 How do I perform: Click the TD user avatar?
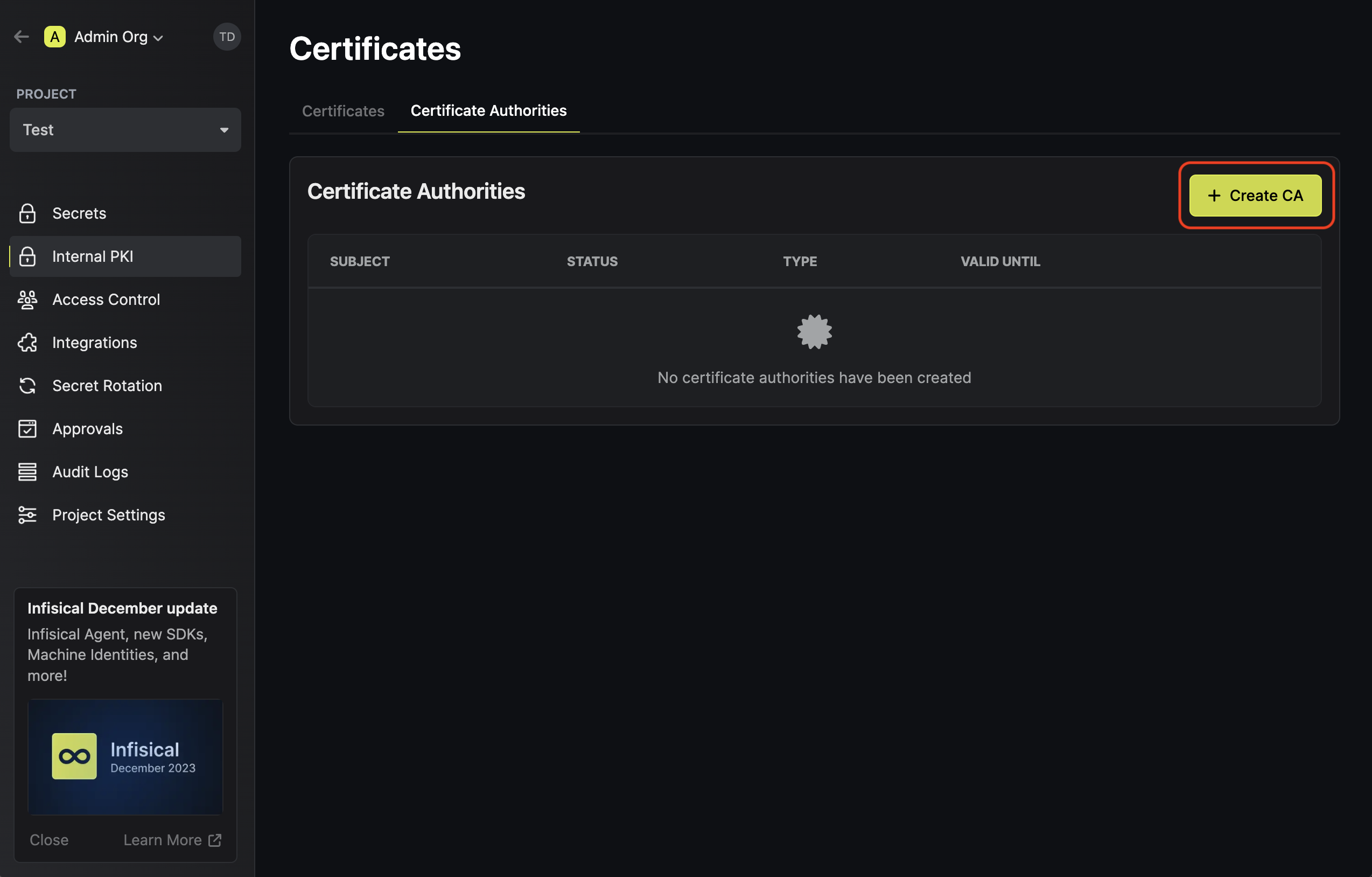pos(227,37)
